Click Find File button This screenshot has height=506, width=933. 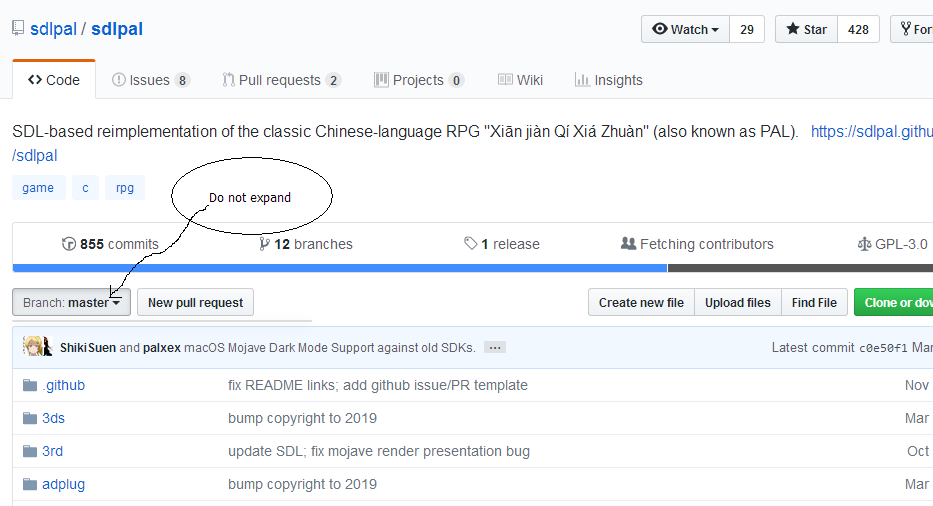click(814, 302)
